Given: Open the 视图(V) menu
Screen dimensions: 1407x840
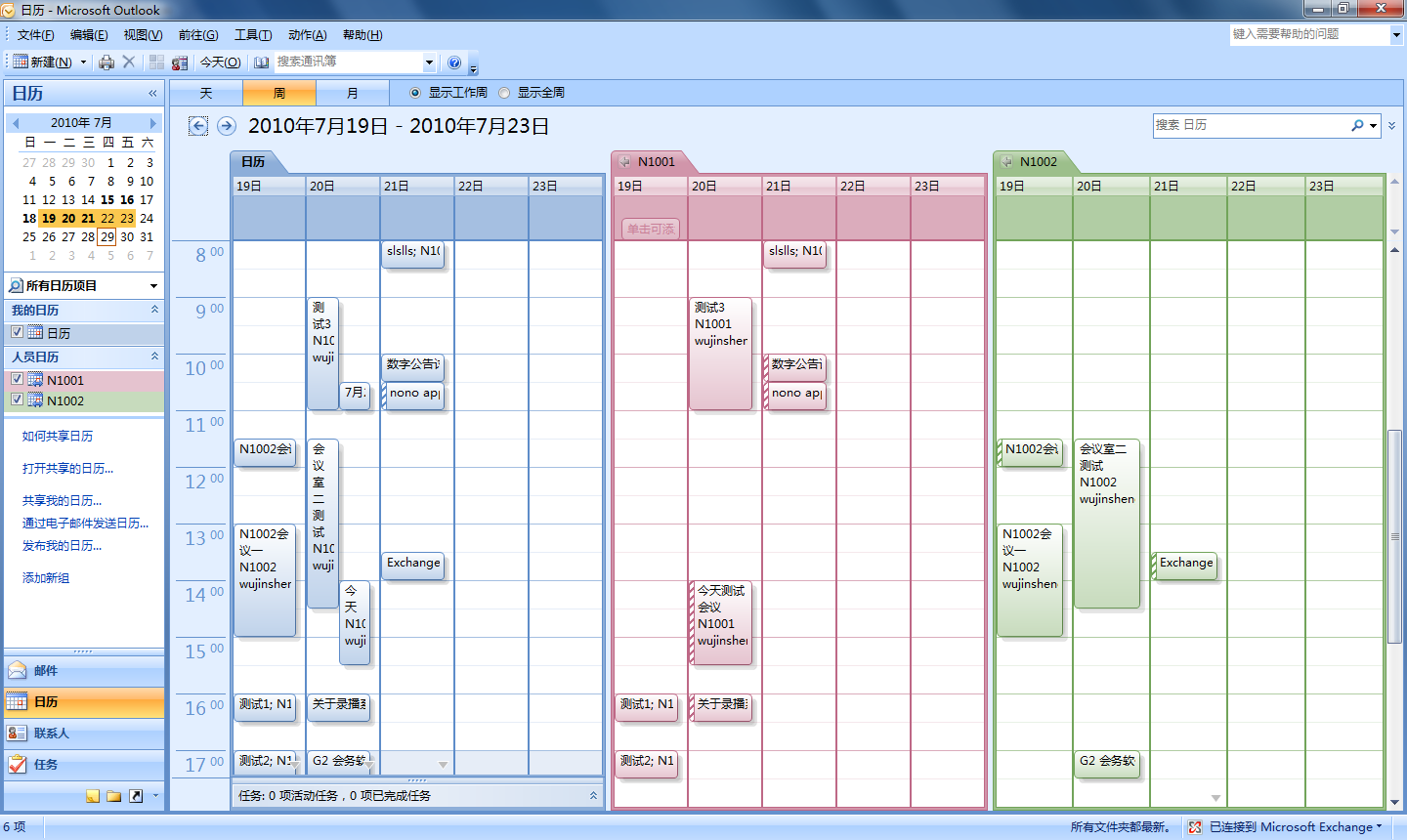Looking at the screenshot, I should pyautogui.click(x=143, y=35).
